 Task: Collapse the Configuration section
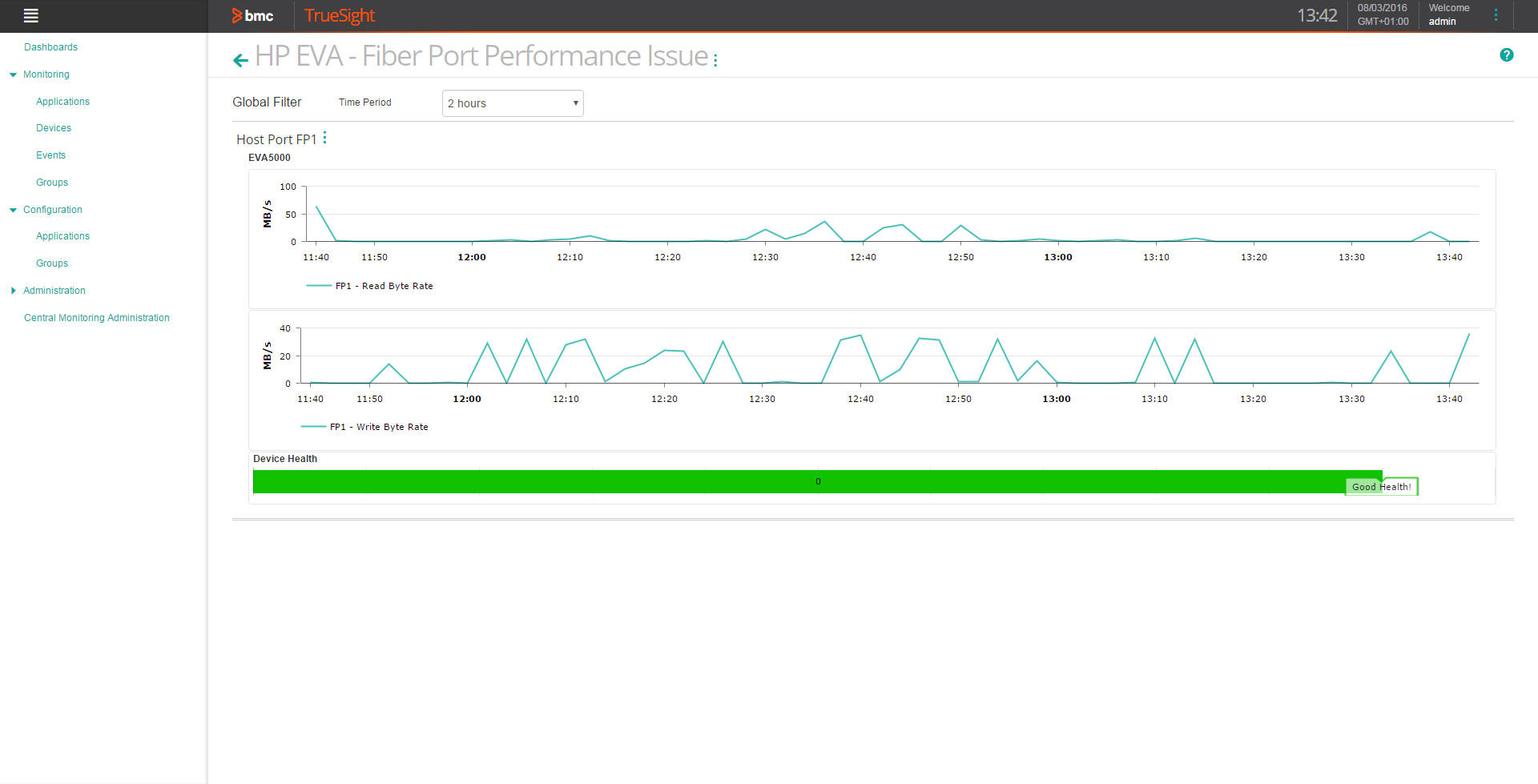click(13, 210)
